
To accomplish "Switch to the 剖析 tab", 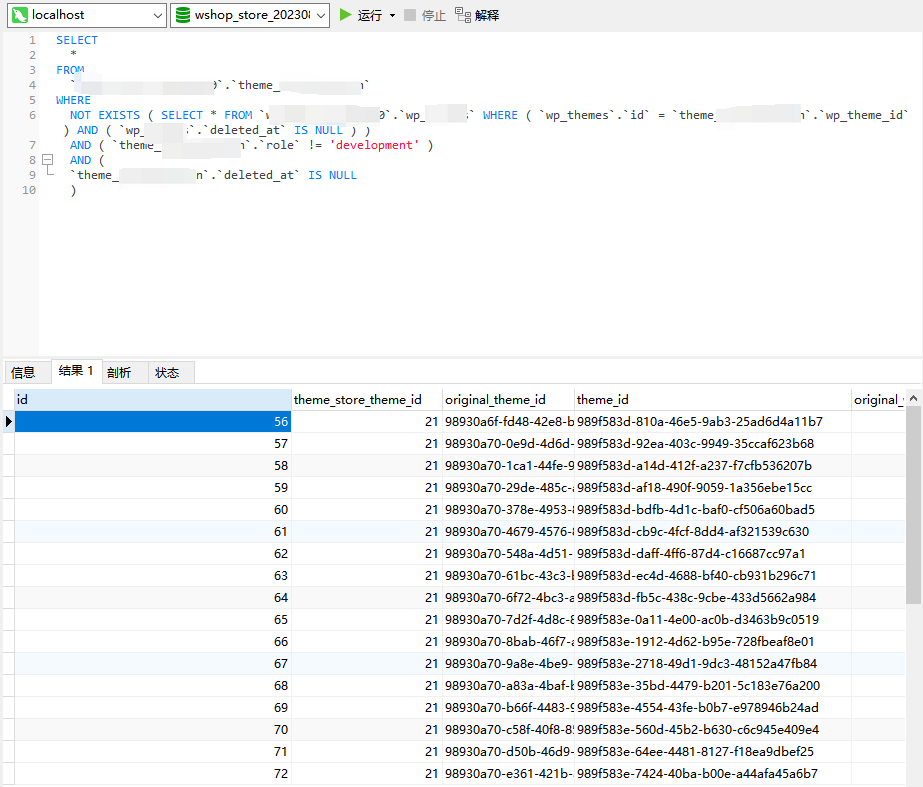I will [119, 372].
